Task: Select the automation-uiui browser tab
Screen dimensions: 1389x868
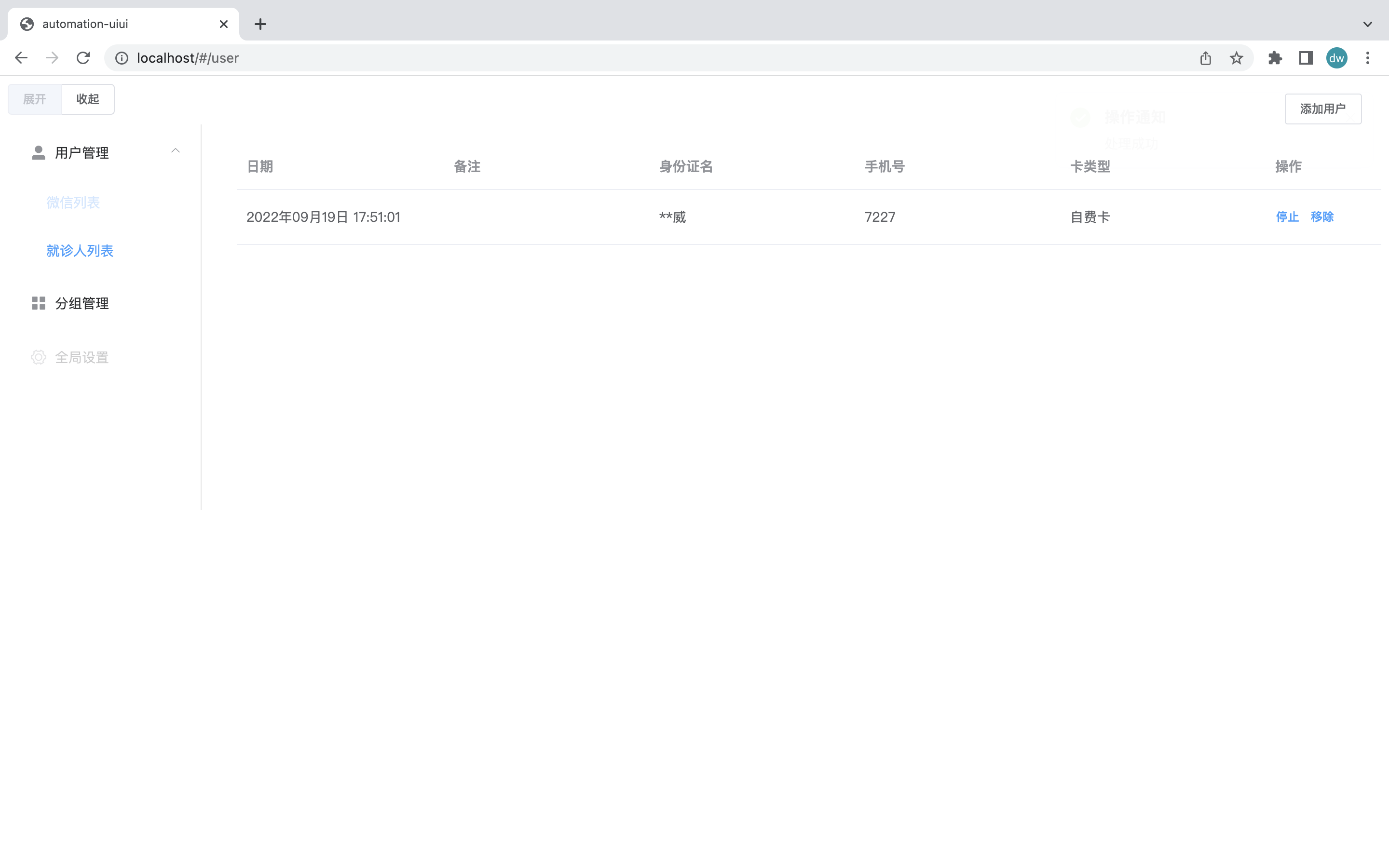Action: [85, 24]
